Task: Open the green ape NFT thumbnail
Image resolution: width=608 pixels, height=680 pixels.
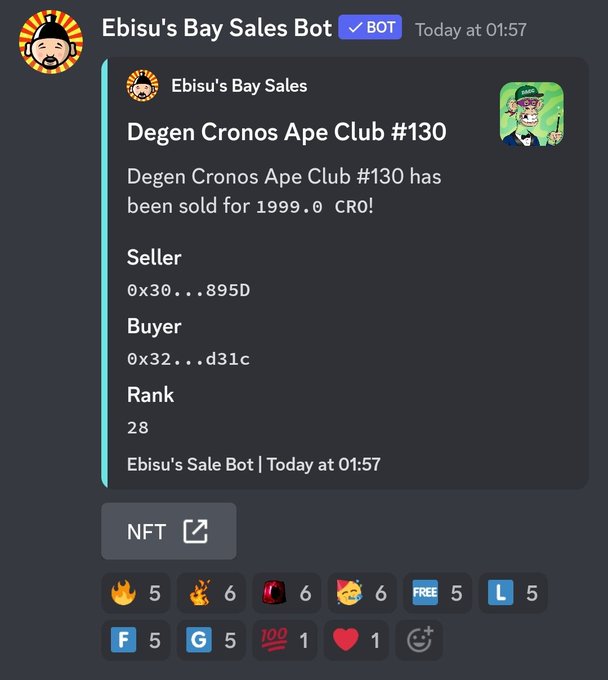Action: (x=532, y=114)
